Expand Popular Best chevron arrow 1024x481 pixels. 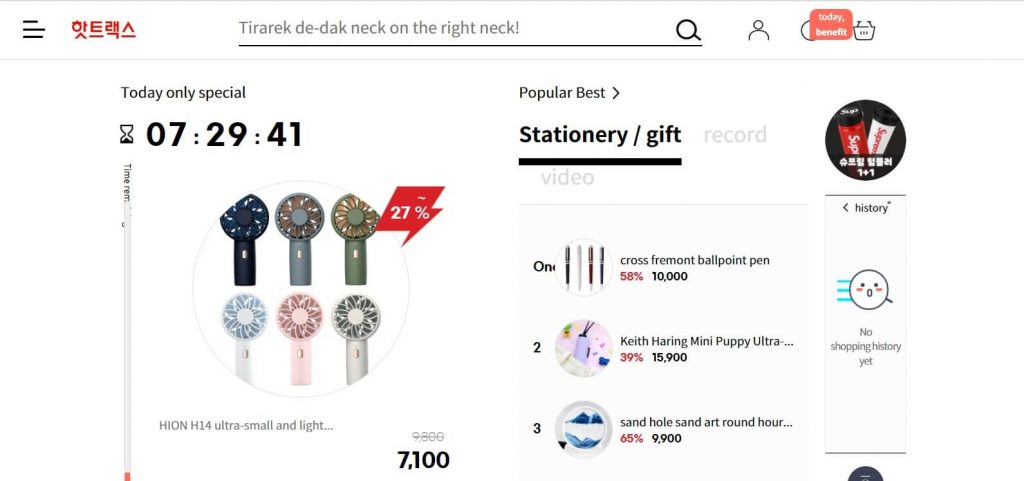[616, 93]
